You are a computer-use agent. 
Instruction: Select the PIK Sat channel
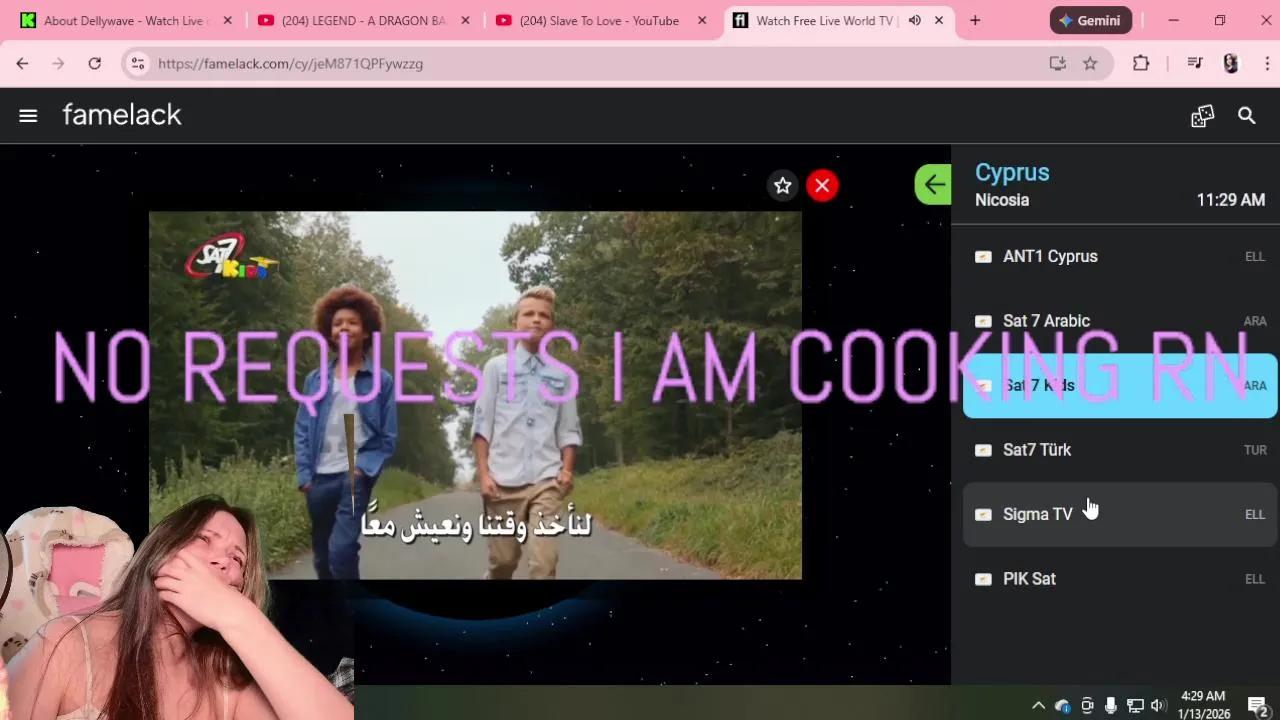tap(1120, 579)
